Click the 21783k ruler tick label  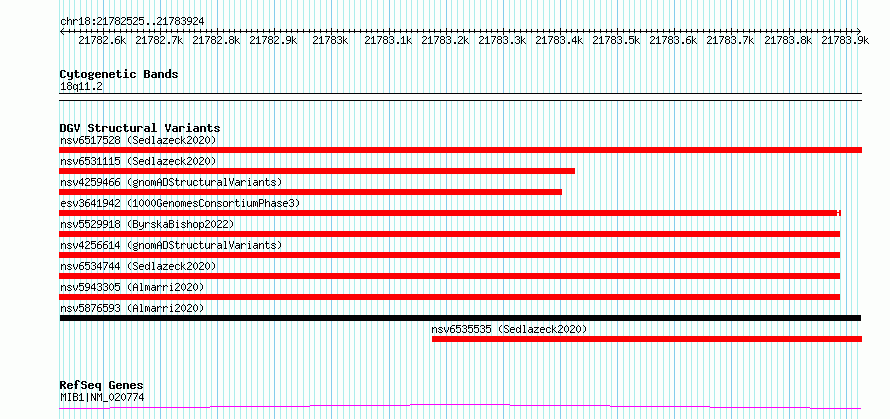click(x=330, y=40)
